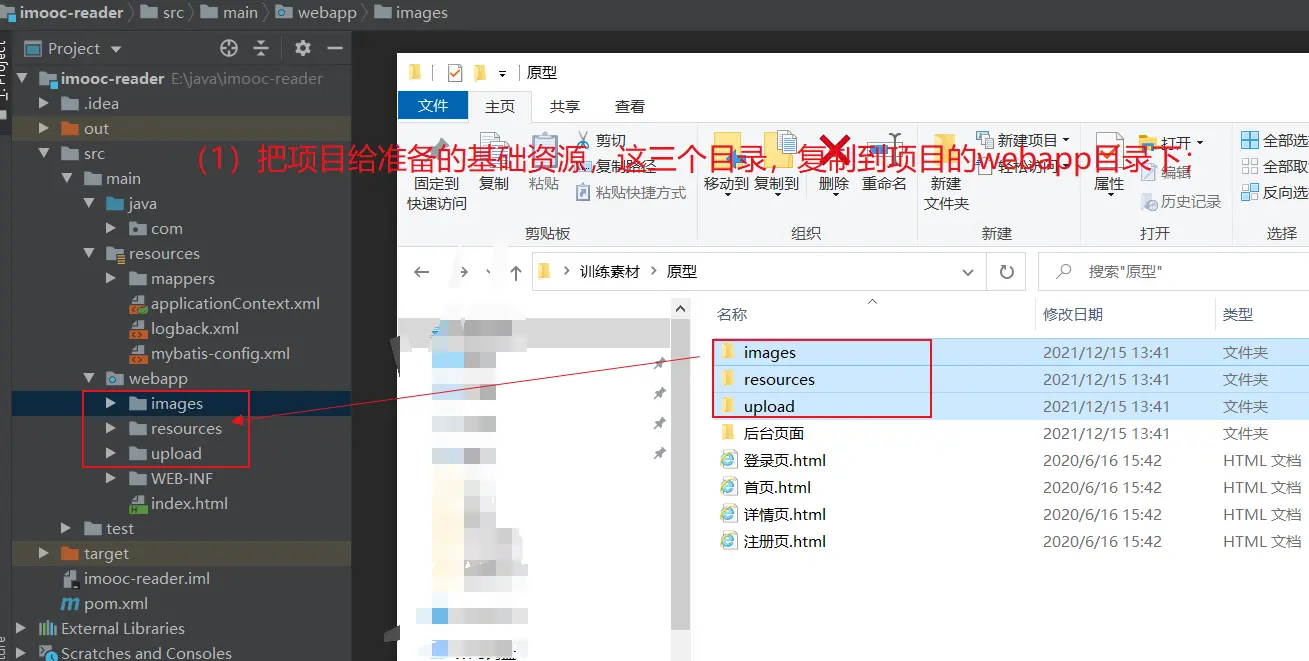
Task: Click the Explorer Refresh icon
Action: [1007, 271]
